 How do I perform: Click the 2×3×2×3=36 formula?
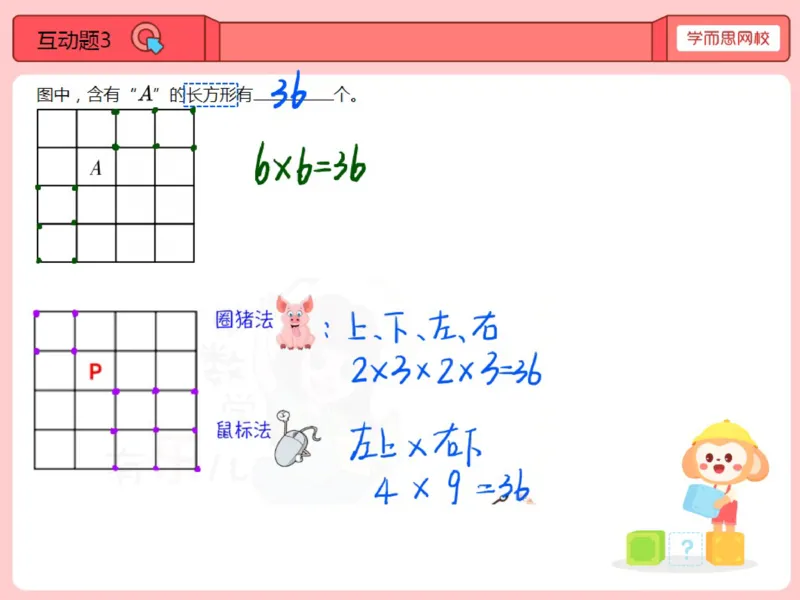(x=446, y=369)
